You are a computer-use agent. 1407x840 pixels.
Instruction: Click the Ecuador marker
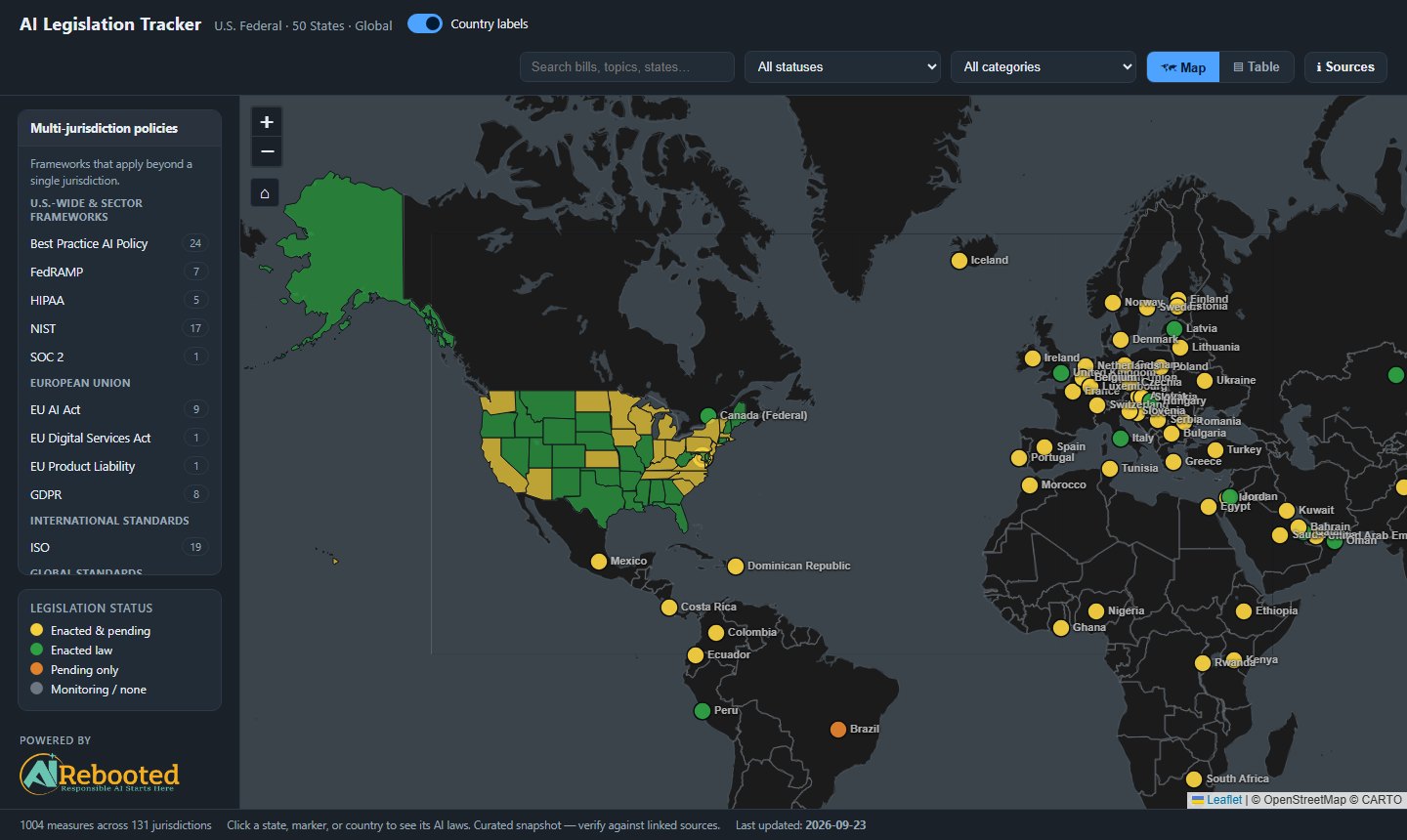tap(696, 655)
